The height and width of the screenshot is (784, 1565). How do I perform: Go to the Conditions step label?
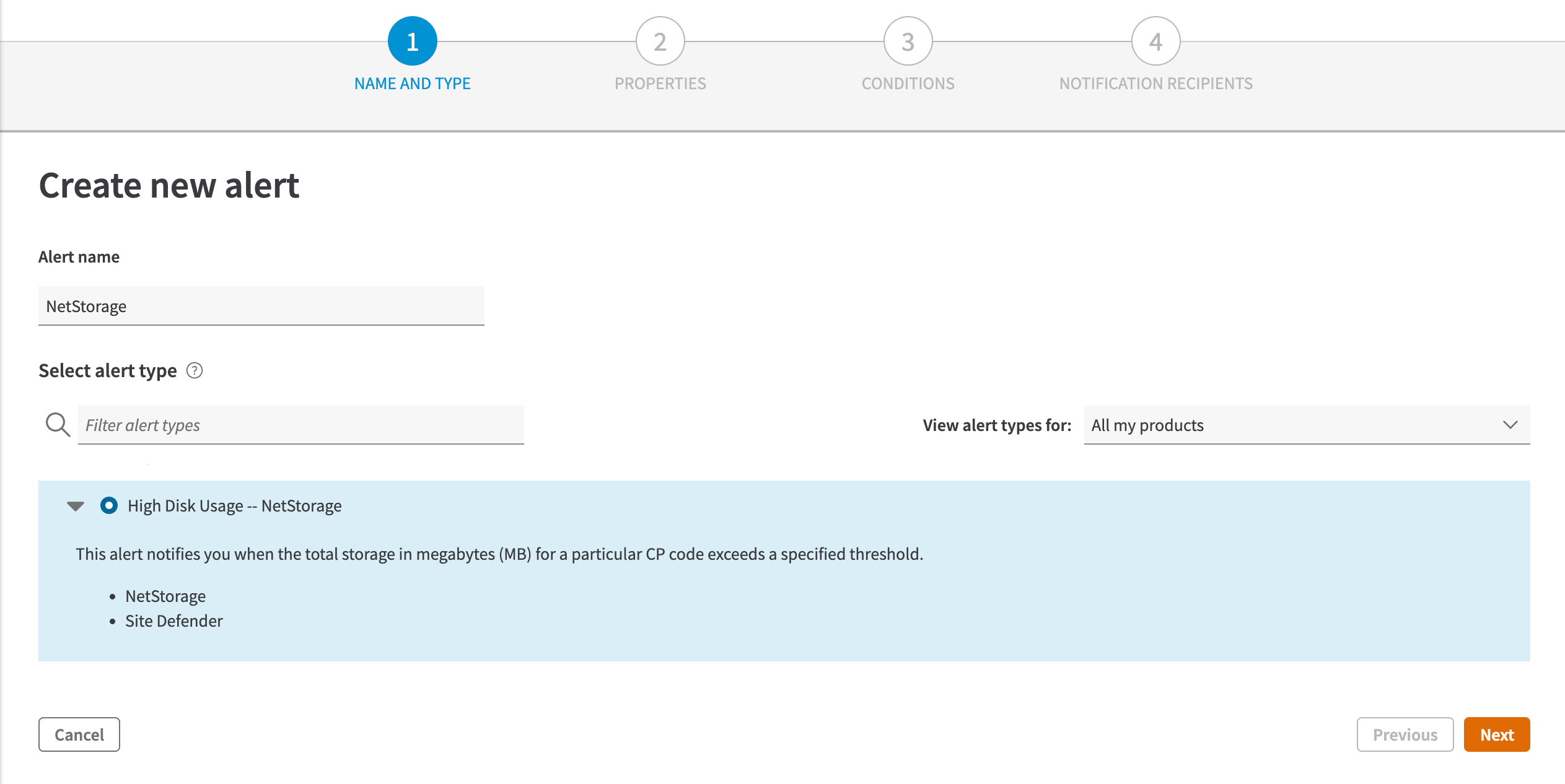pos(908,84)
